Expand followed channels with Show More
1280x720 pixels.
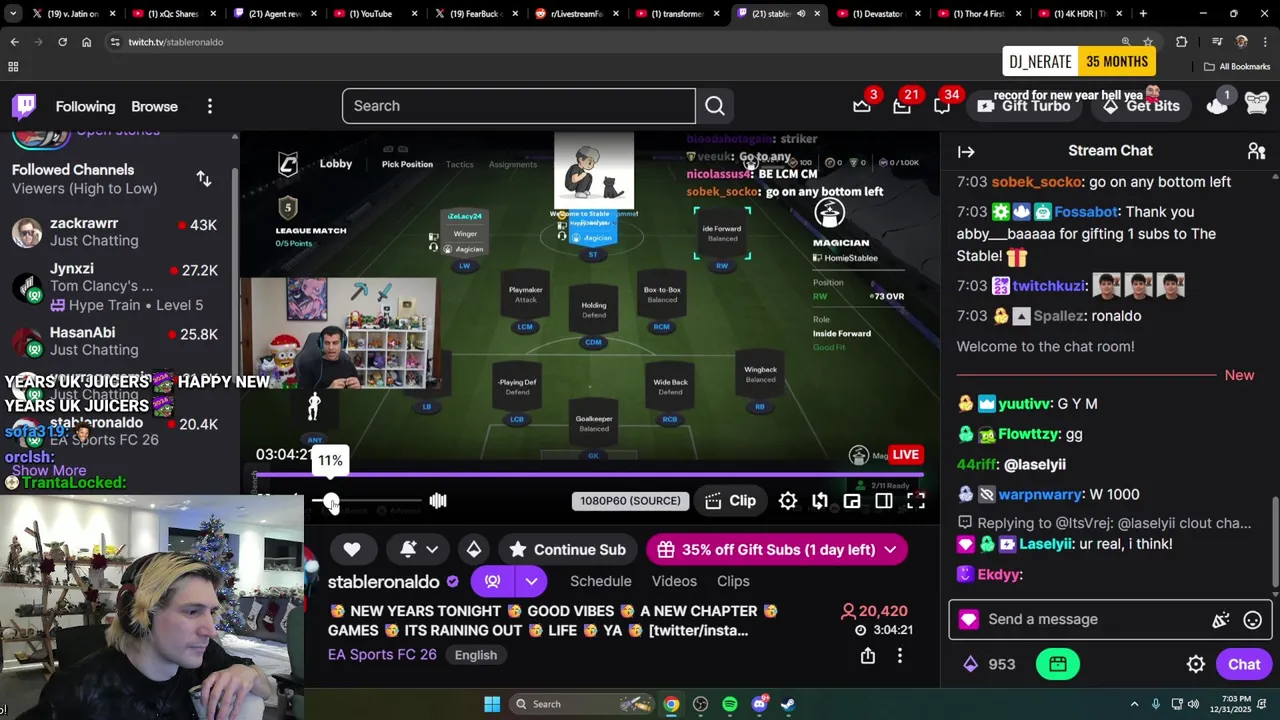[49, 470]
